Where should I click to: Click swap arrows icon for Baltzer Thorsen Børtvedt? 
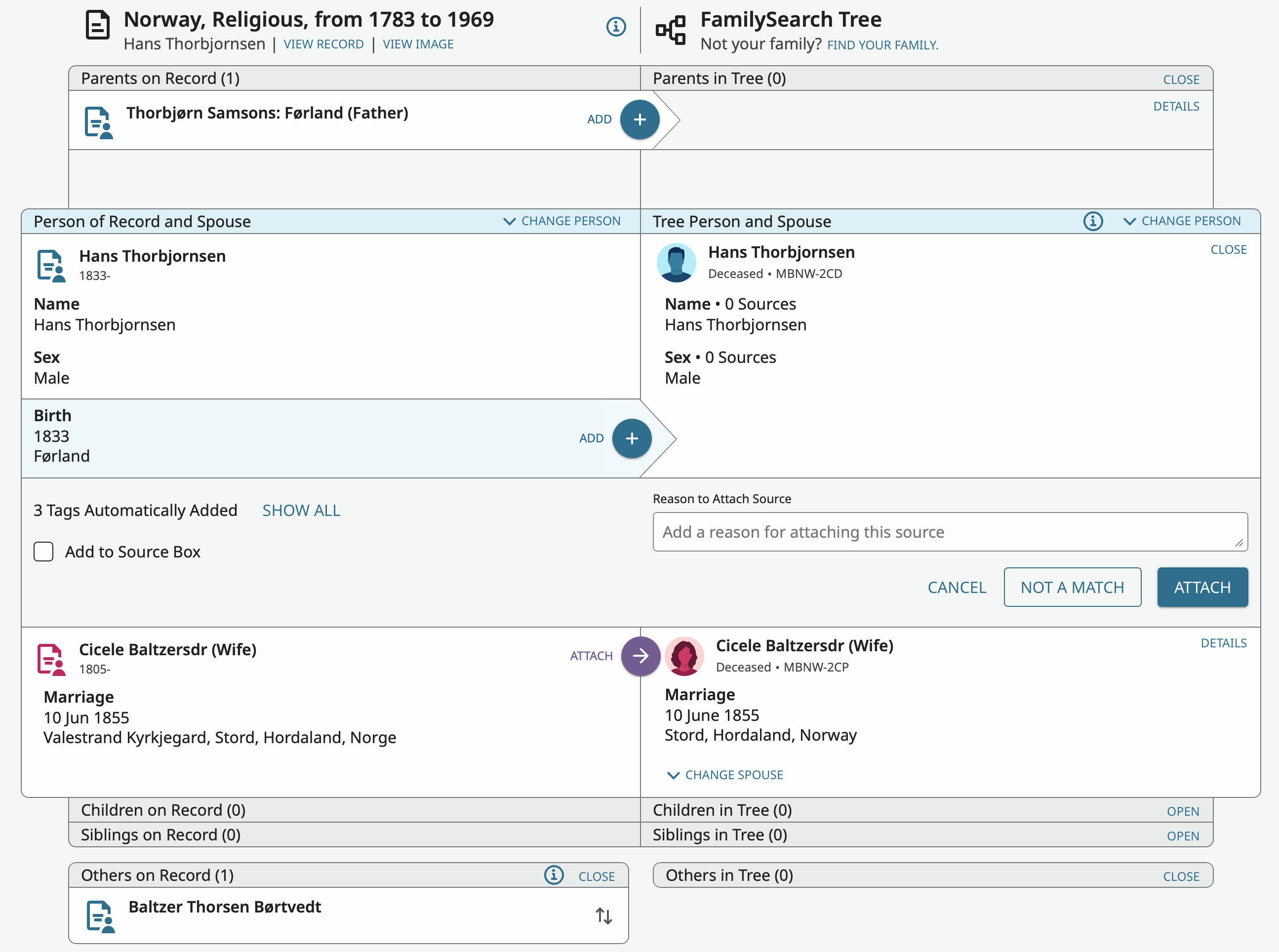(x=603, y=915)
